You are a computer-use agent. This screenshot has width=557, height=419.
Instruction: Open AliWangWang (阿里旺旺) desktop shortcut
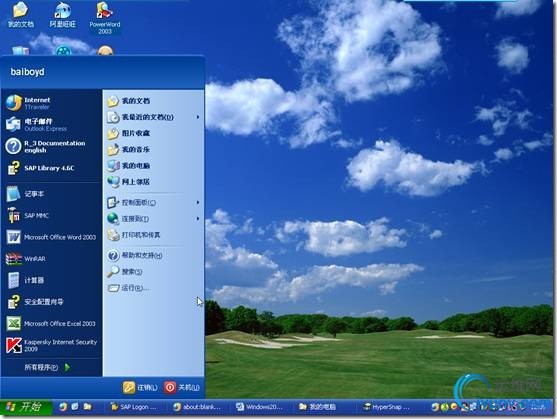point(63,15)
